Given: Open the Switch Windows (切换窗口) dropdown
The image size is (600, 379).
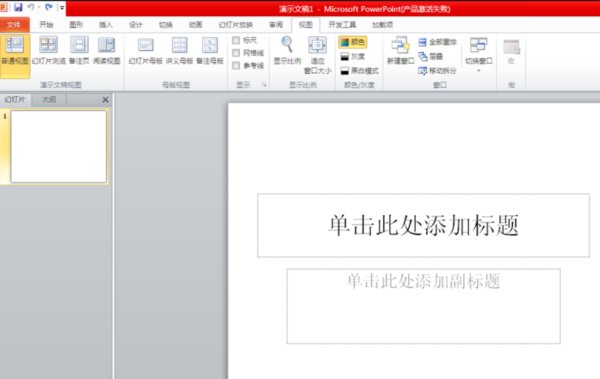Looking at the screenshot, I should (478, 55).
